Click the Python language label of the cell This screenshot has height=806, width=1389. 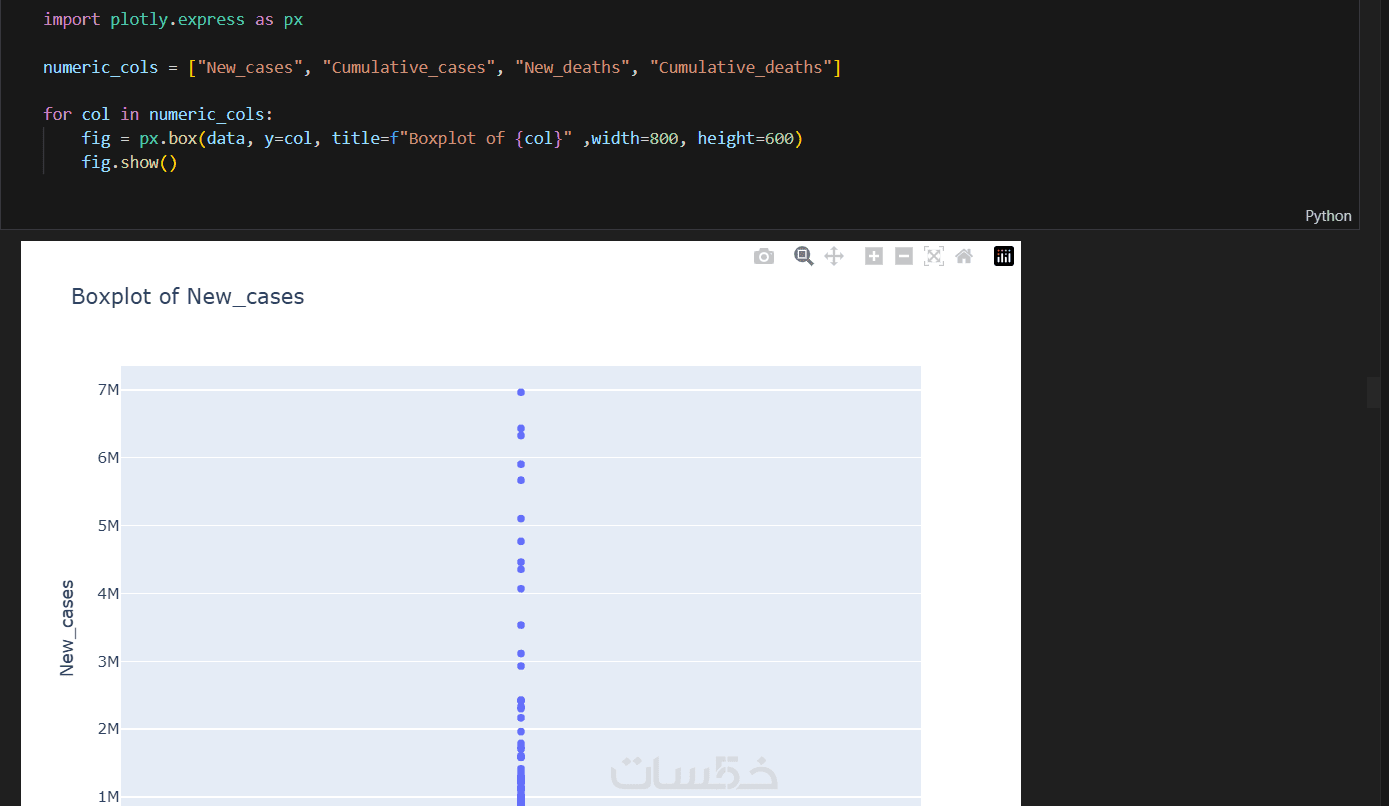(1328, 216)
